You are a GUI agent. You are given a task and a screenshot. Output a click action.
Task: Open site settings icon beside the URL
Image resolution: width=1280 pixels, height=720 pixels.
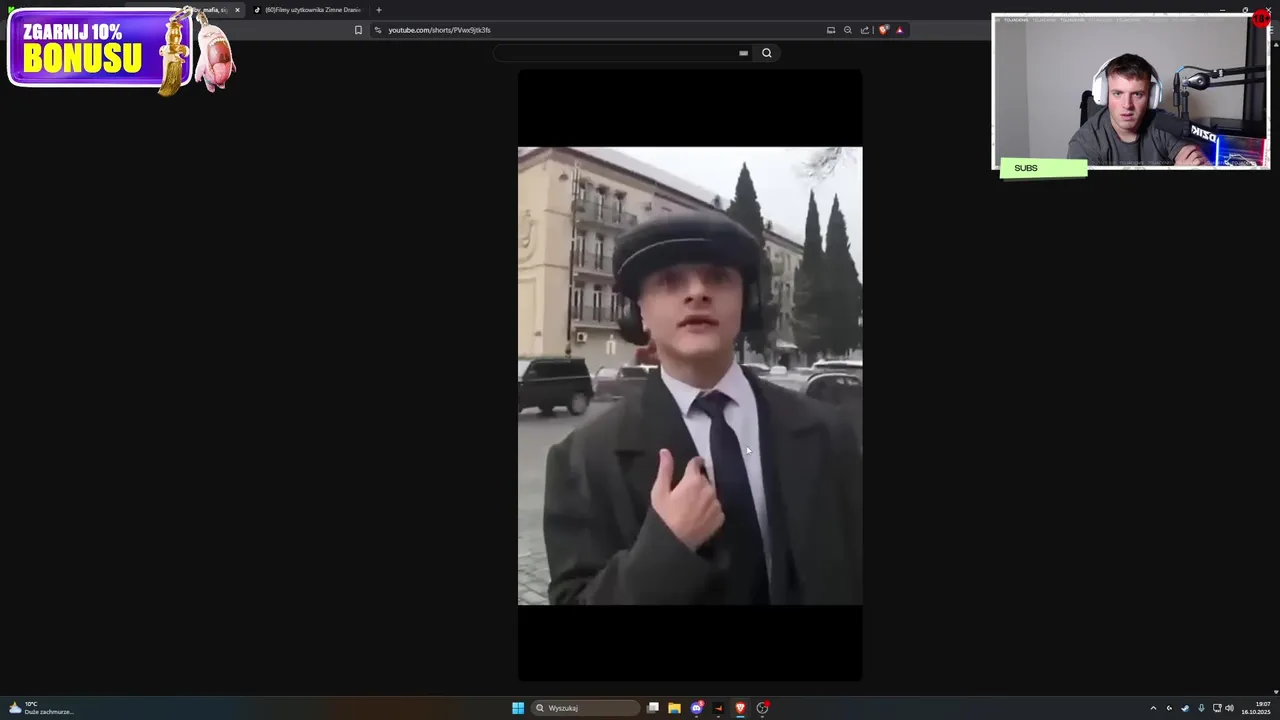point(378,30)
